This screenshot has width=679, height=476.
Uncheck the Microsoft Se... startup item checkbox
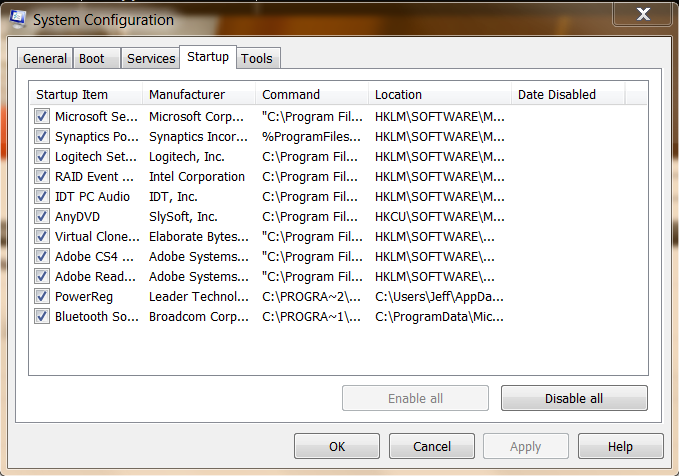pos(42,116)
